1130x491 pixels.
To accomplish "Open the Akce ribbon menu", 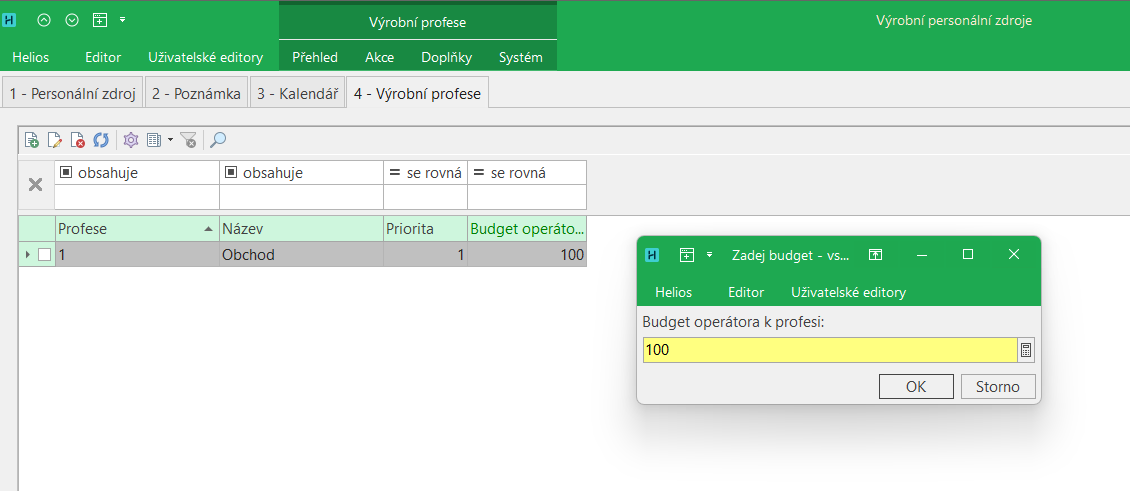I will tap(379, 57).
